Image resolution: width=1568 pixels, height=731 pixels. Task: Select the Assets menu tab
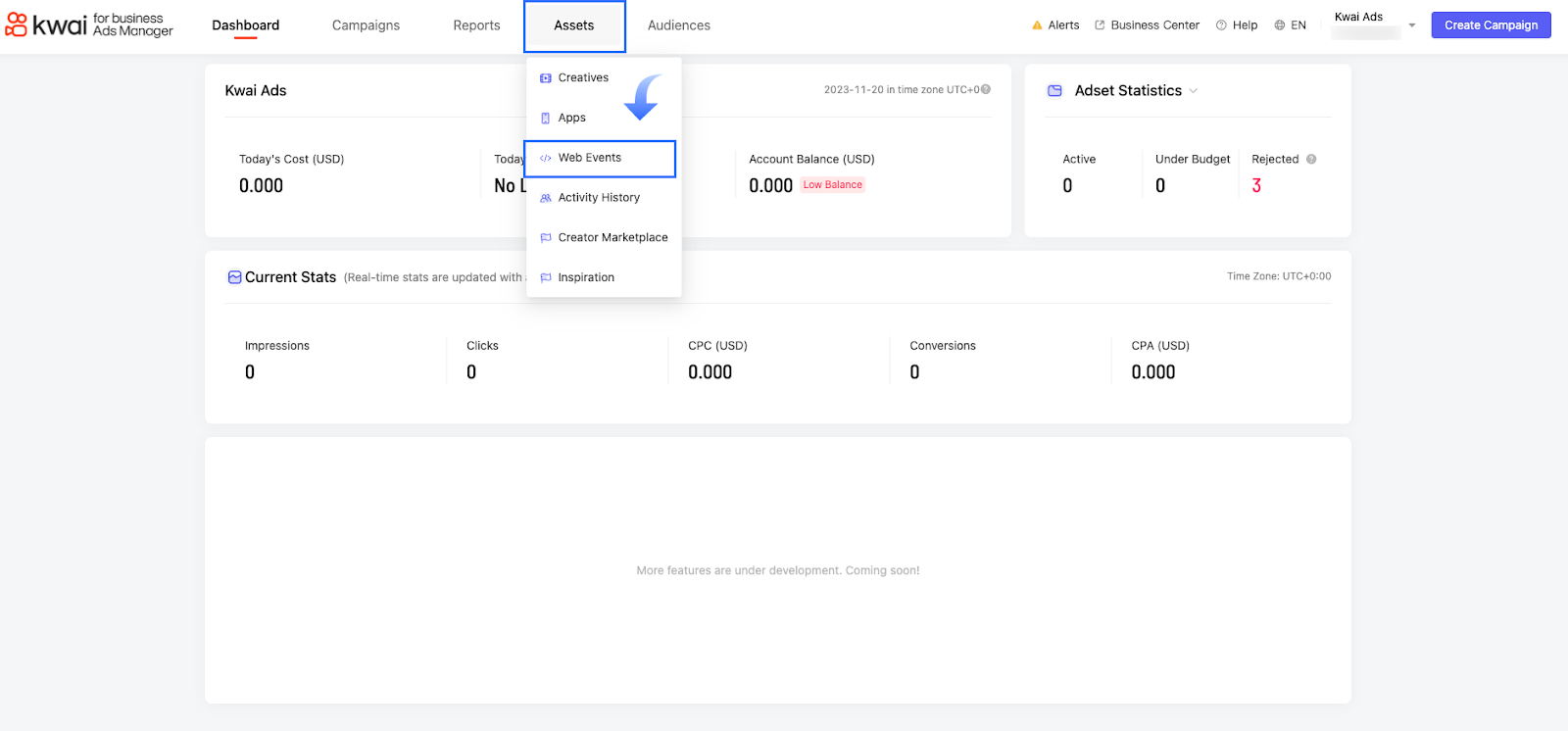pyautogui.click(x=574, y=25)
